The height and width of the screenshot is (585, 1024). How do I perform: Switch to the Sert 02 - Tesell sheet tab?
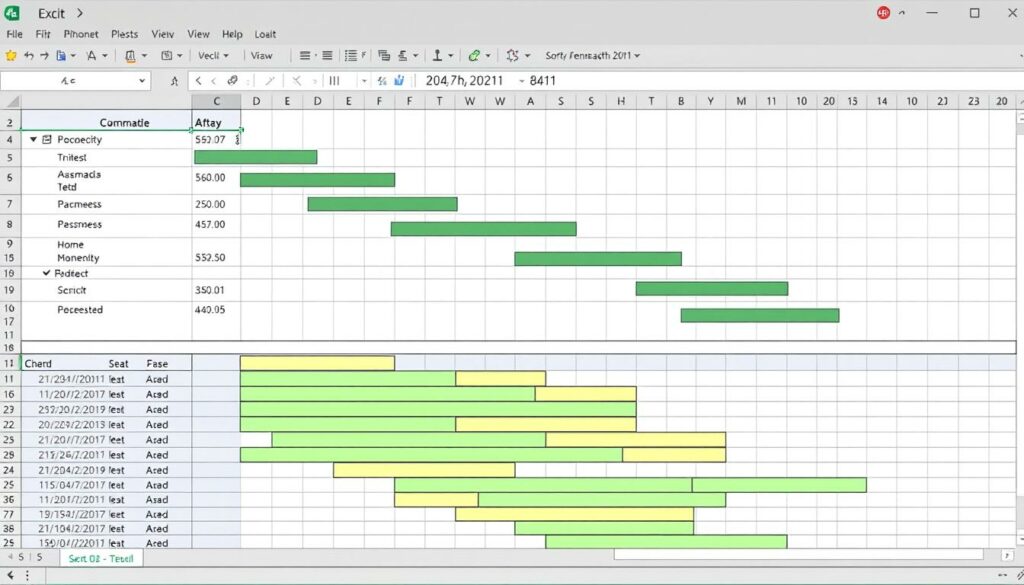[x=101, y=558]
